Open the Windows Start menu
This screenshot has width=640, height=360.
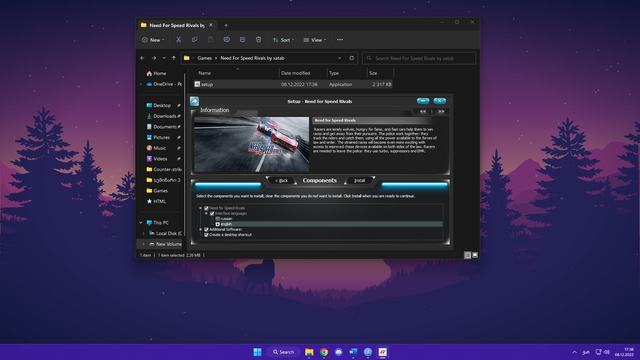click(x=257, y=352)
